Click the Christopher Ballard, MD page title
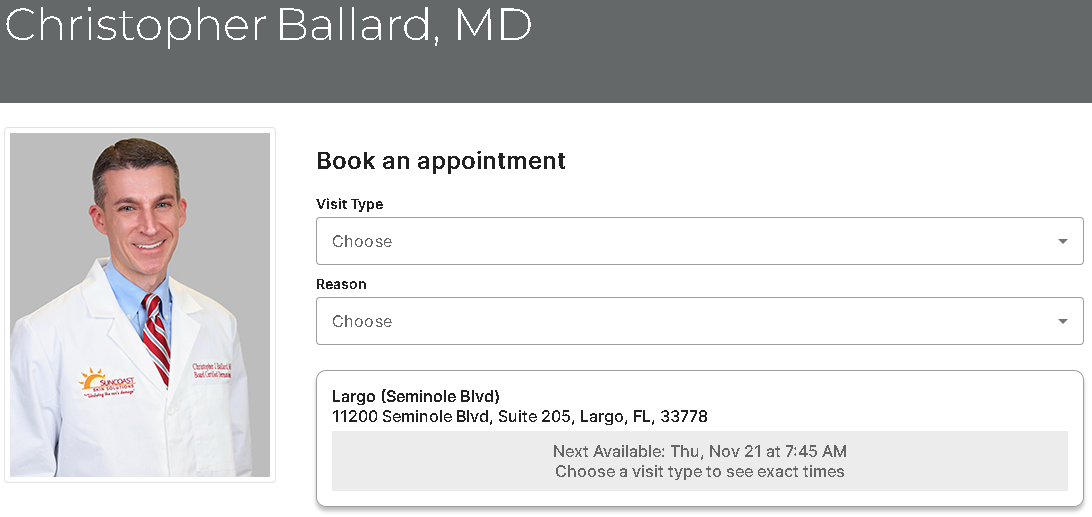Viewport: 1092px width, 517px height. click(x=267, y=25)
